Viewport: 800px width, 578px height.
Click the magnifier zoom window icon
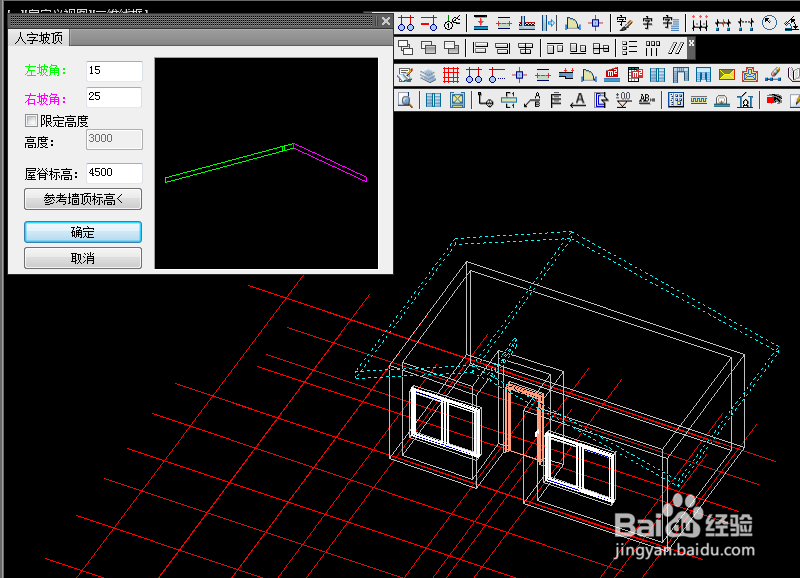405,100
